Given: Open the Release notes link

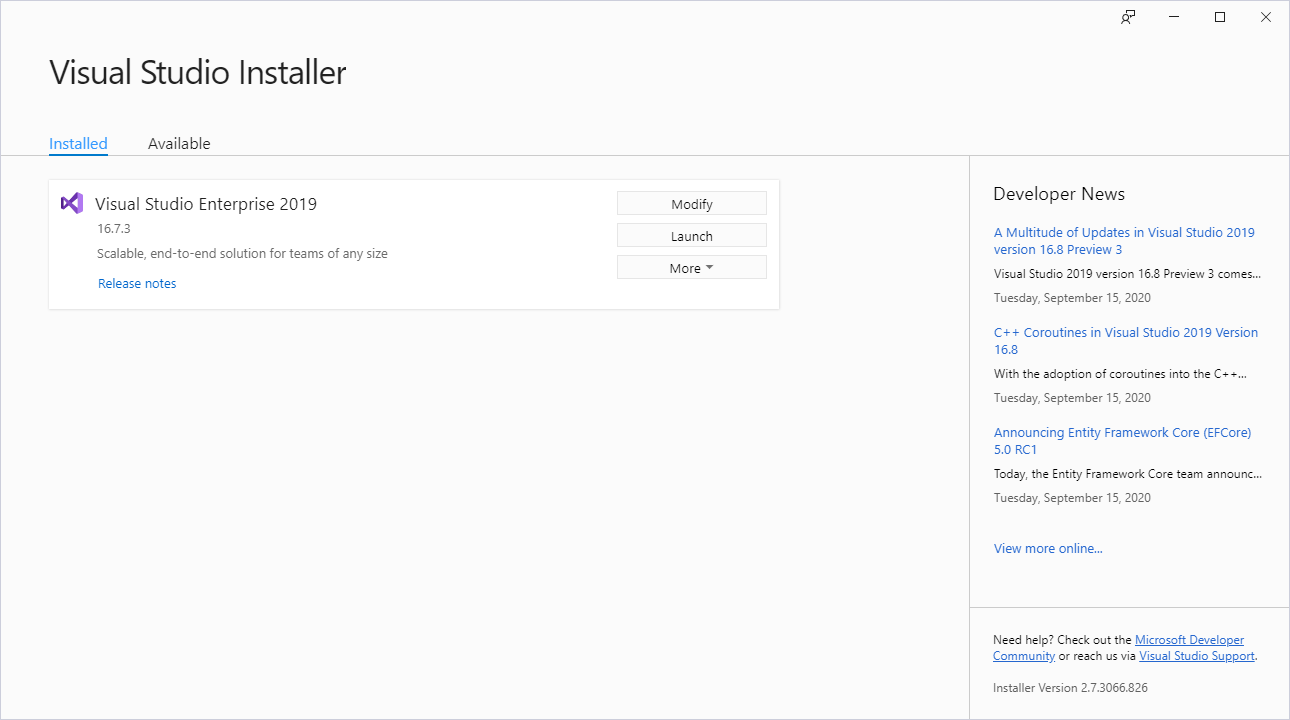Looking at the screenshot, I should pos(137,283).
